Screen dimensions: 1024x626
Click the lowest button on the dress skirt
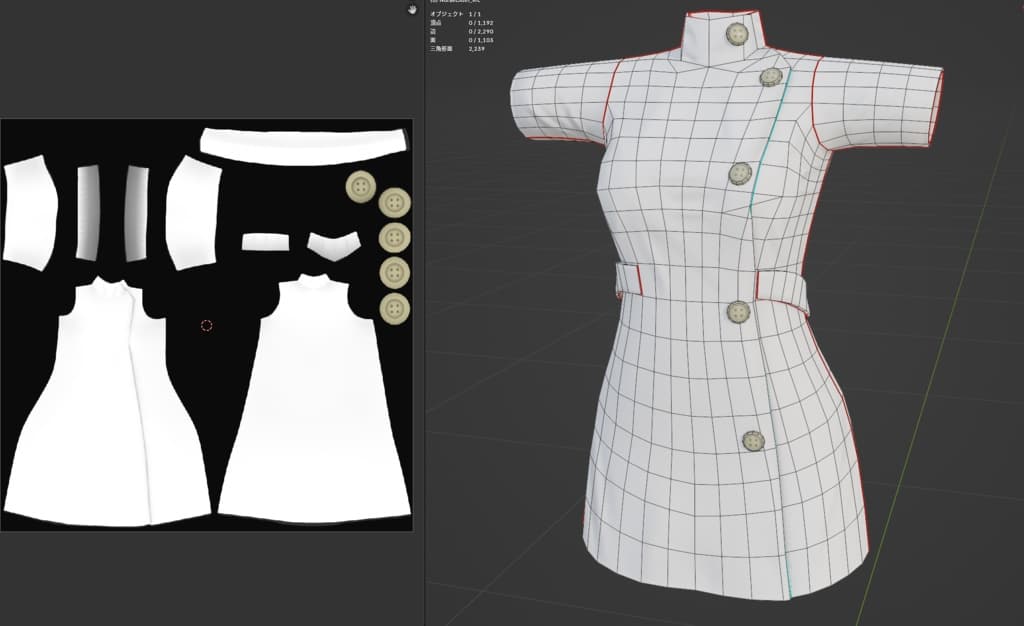753,440
